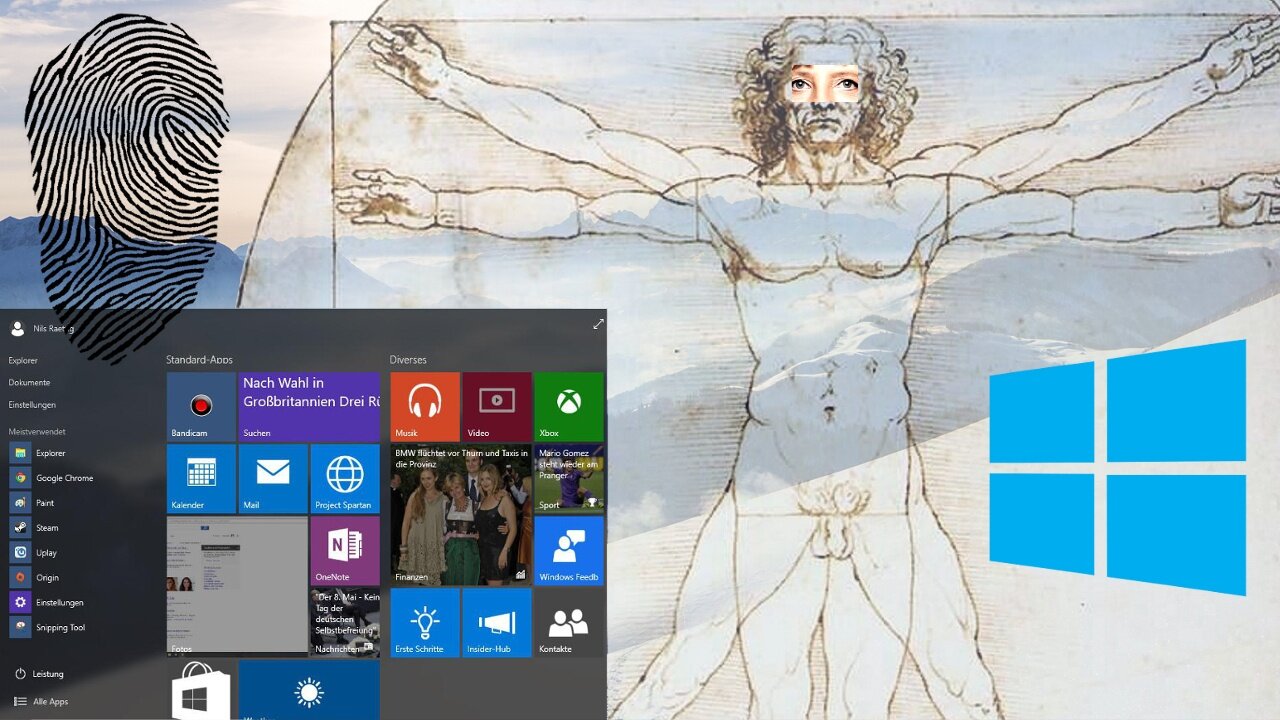
Task: Launch Steam from most used list
Action: (47, 528)
